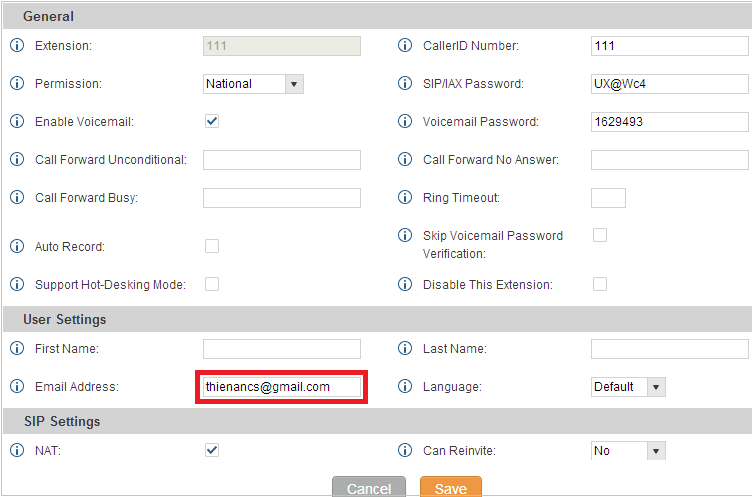Focus the Call Forward No Answer field

point(670,160)
